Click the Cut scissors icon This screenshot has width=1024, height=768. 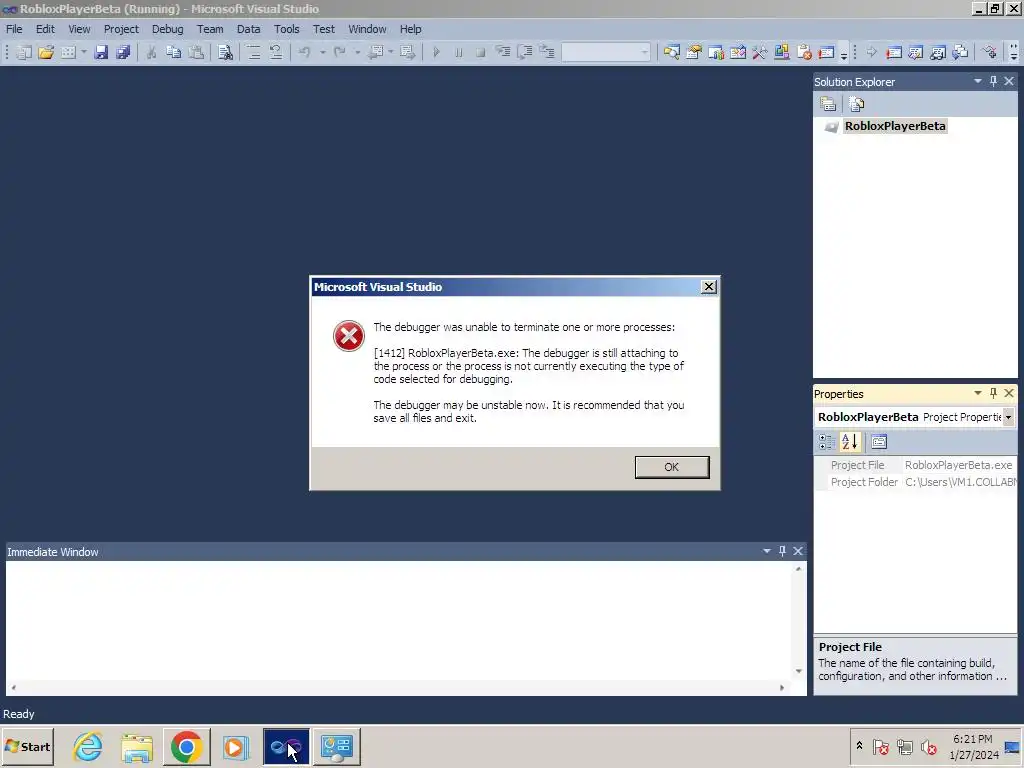click(x=152, y=52)
